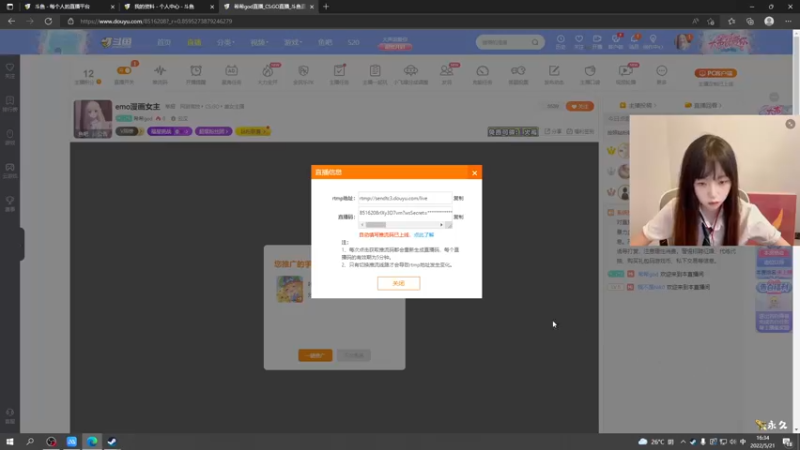Copy the rtmp address via its 复制 link
This screenshot has height=450, width=800.
pyautogui.click(x=459, y=198)
